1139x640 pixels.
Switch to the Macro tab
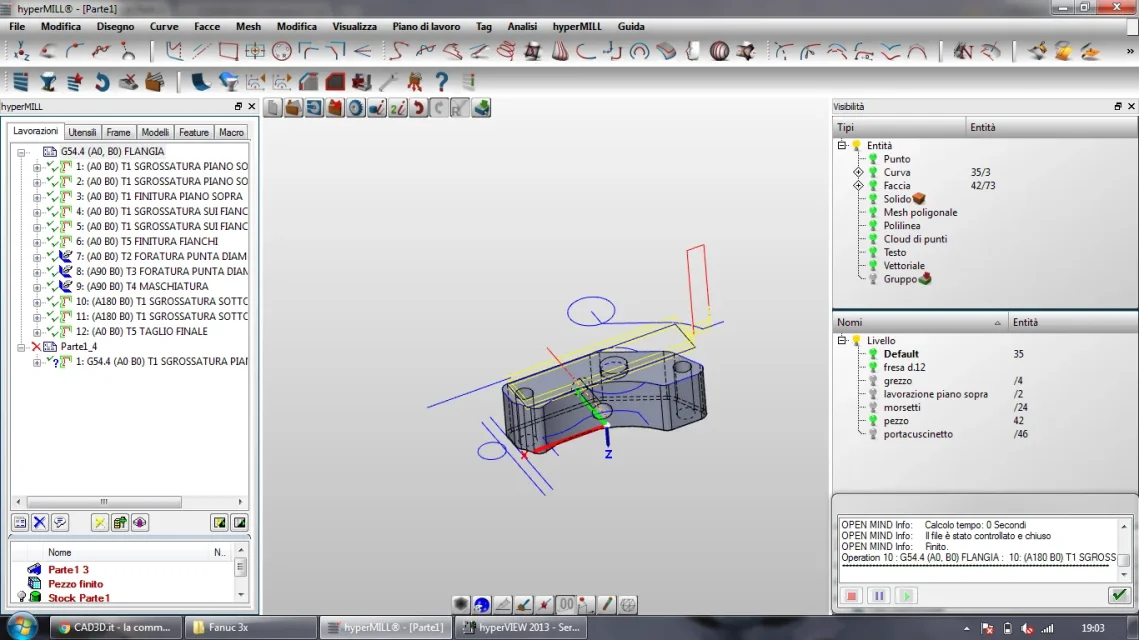coord(232,132)
